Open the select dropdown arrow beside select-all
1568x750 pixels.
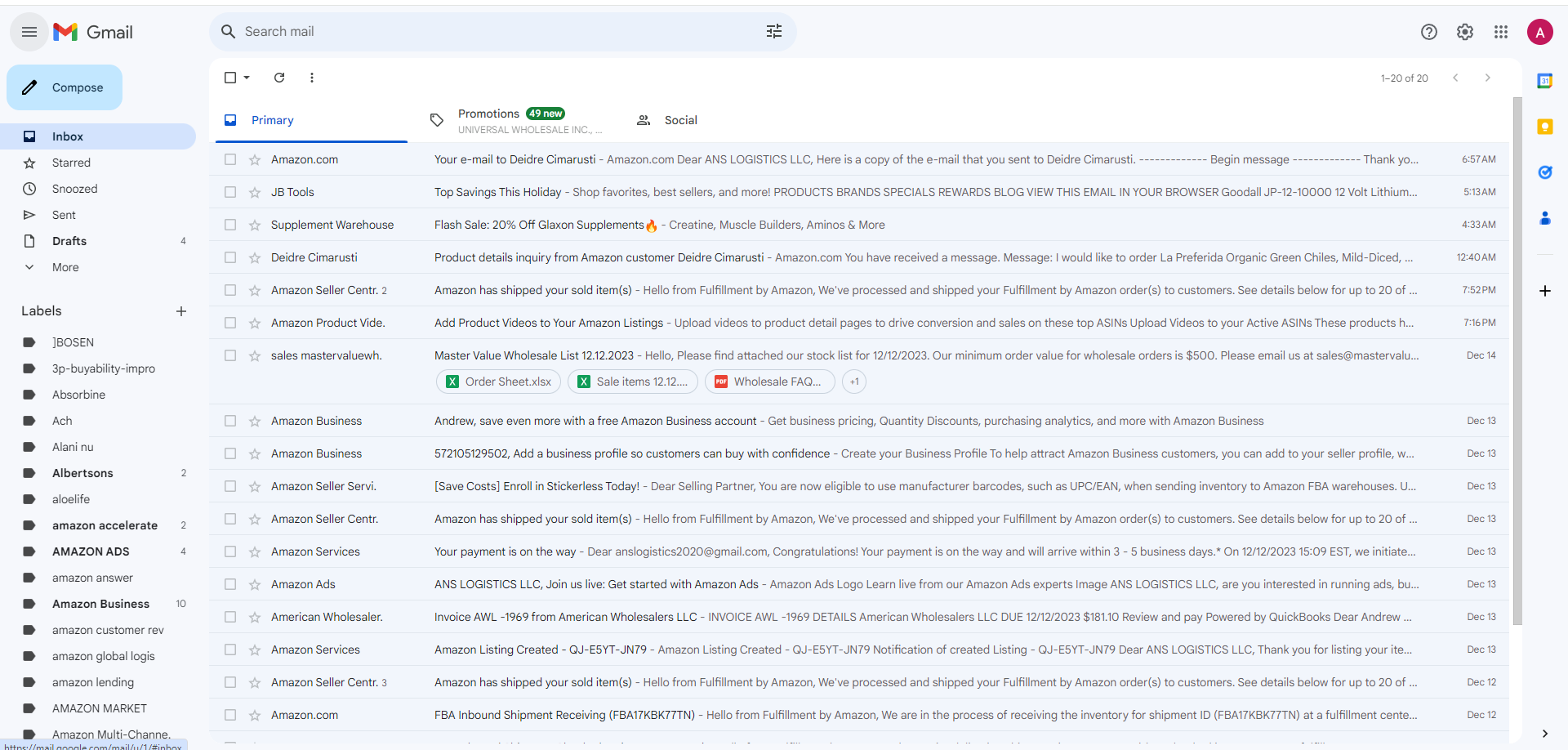click(247, 78)
